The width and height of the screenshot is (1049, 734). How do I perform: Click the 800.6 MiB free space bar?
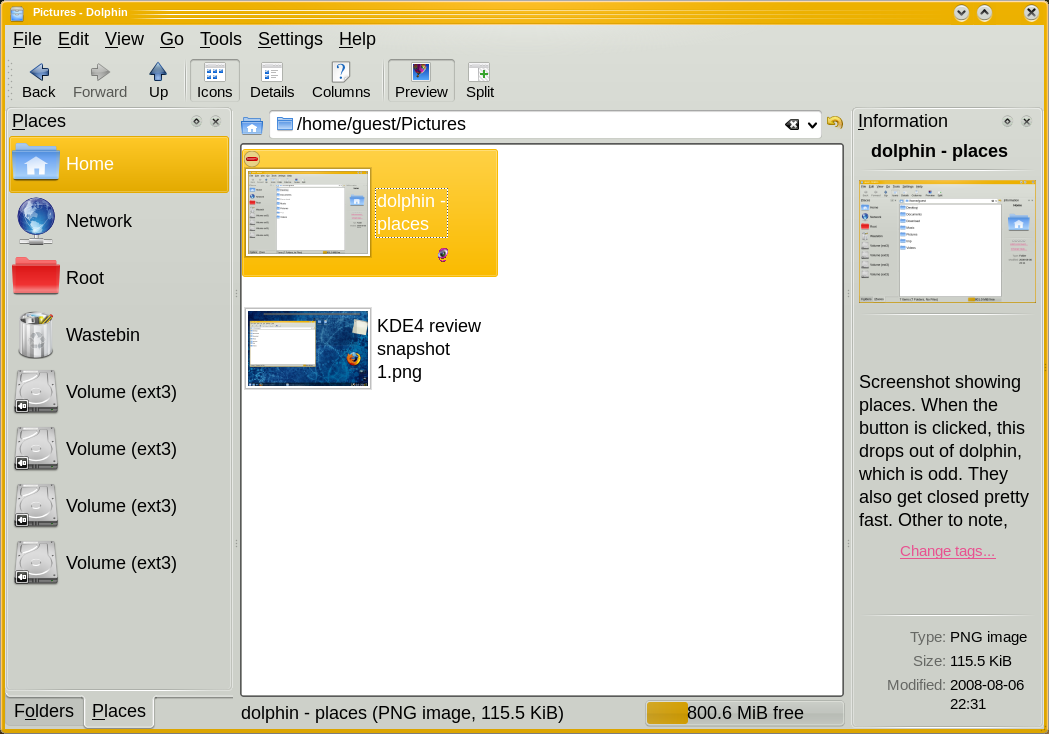pyautogui.click(x=745, y=713)
